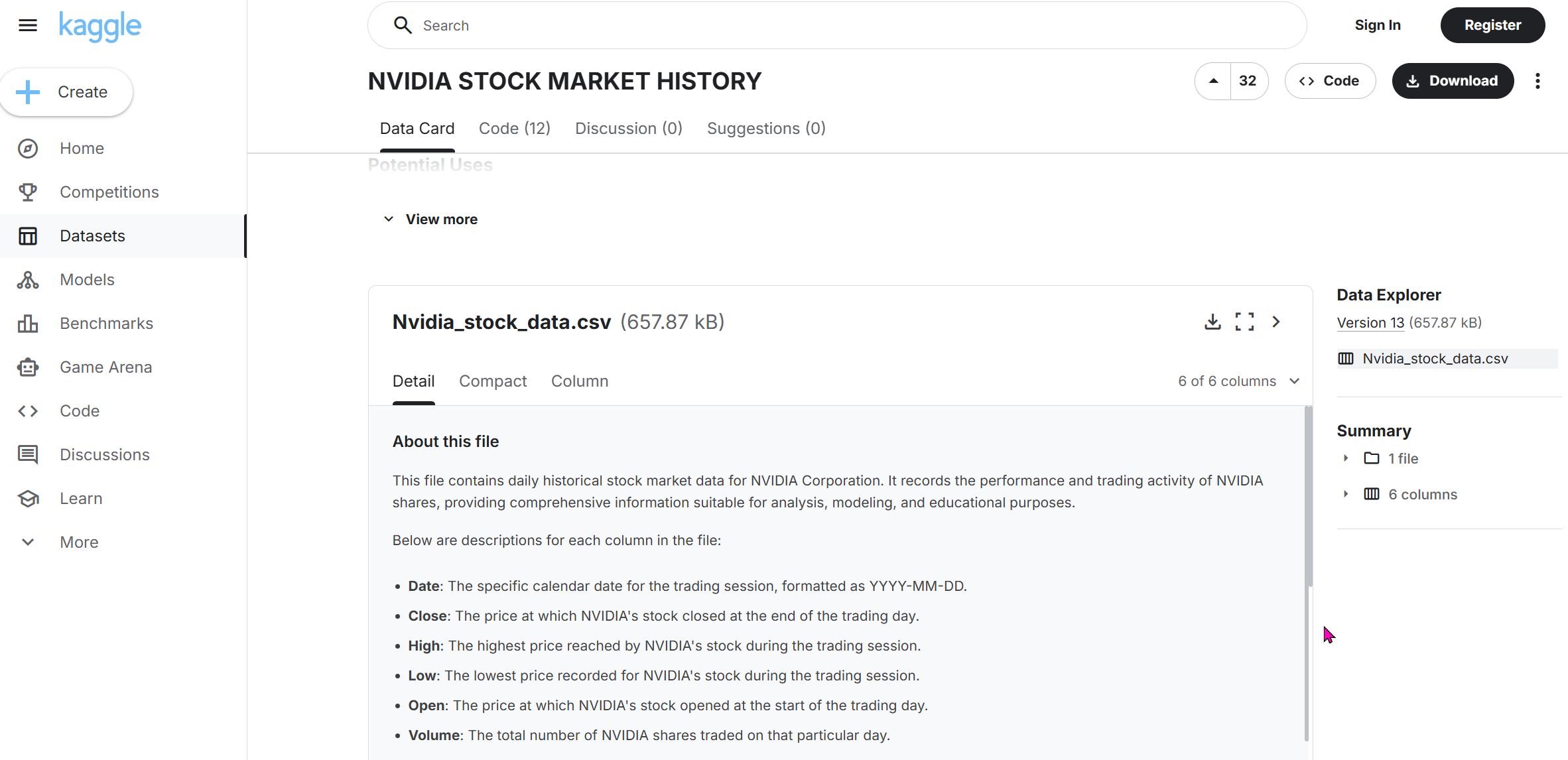Open the Code (12) tab
The height and width of the screenshot is (760, 1568).
[x=514, y=128]
